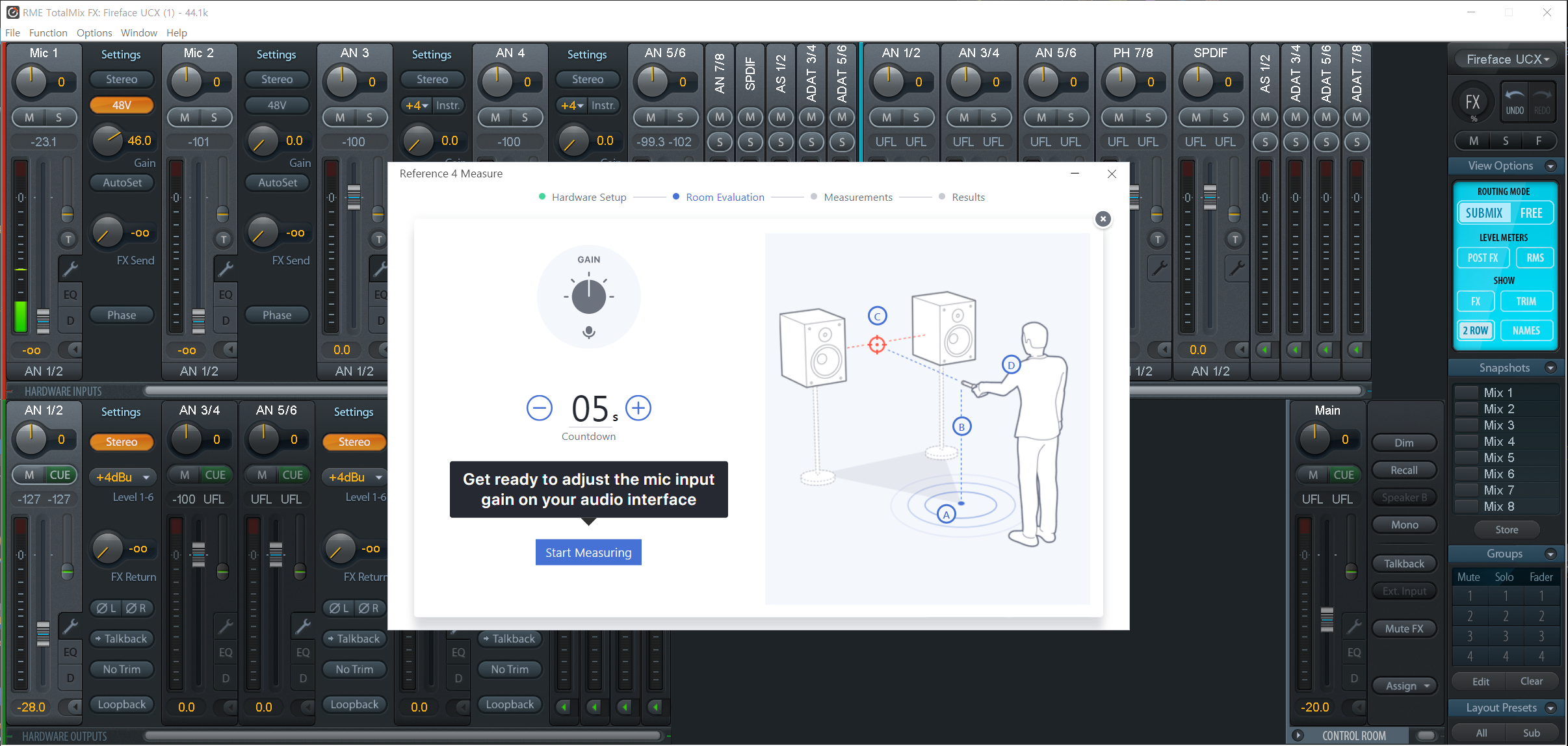The image size is (1568, 746).
Task: Click wrench icon on Main output channel
Action: point(1353,626)
